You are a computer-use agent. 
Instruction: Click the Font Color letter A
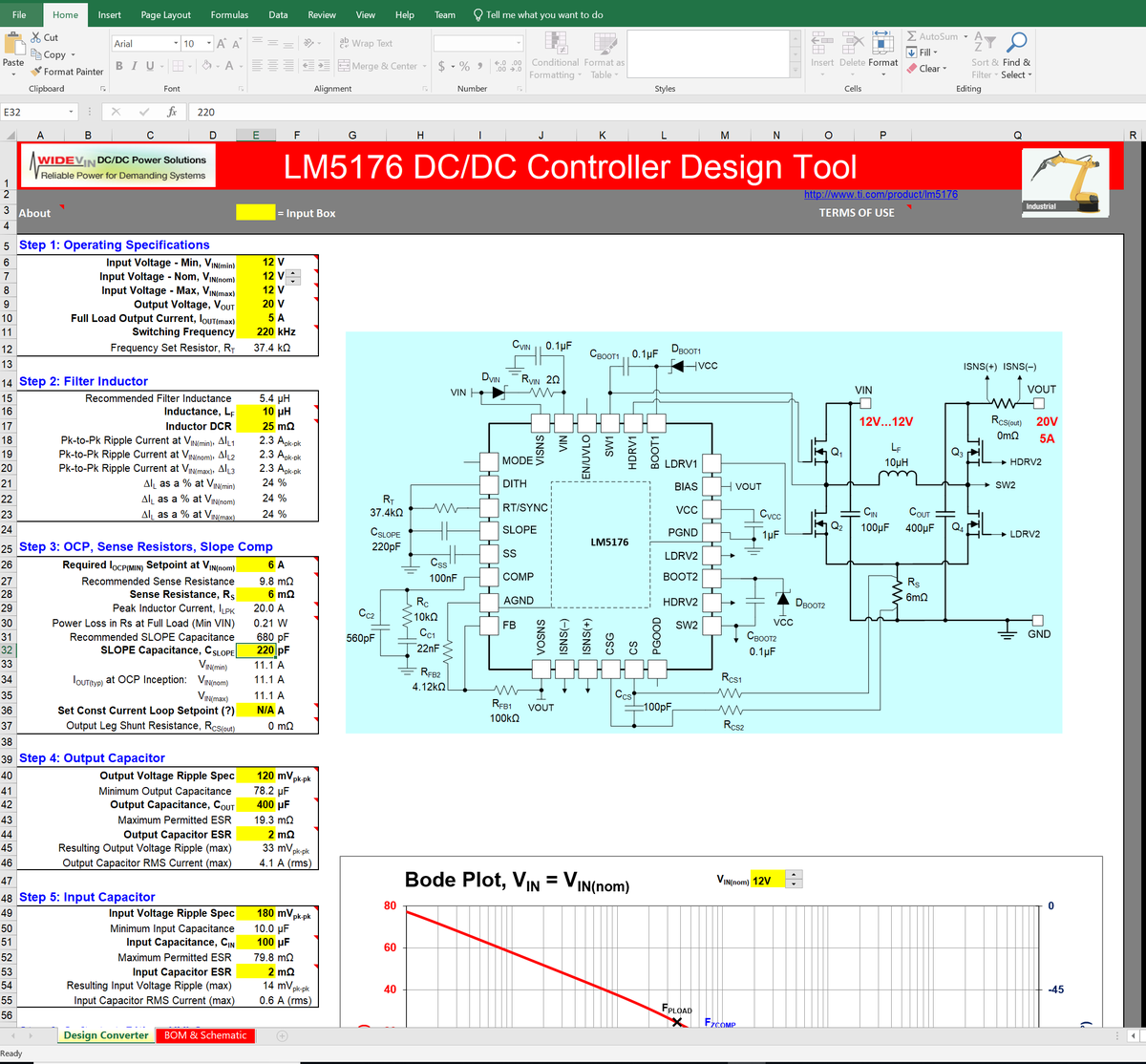[x=229, y=66]
